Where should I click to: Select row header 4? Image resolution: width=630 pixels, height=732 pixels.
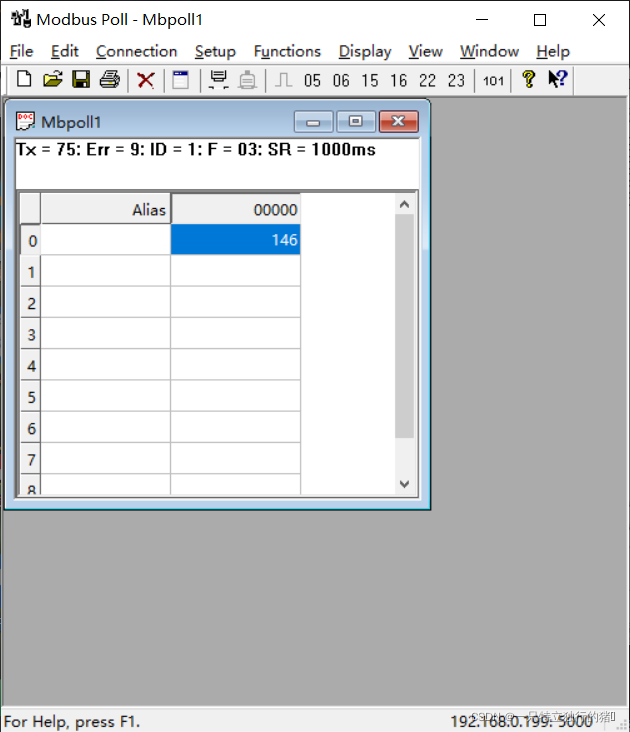31,366
